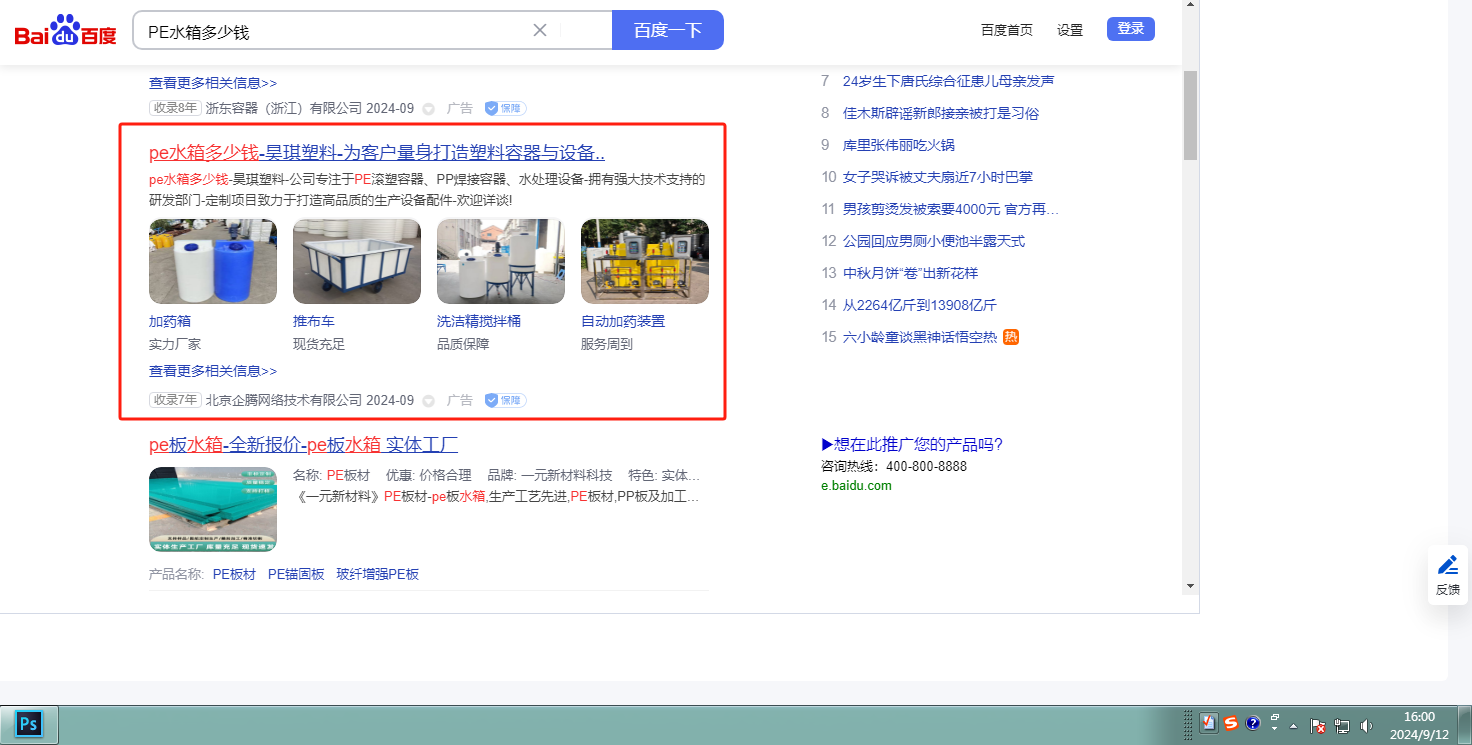Click the network connection tray icon
This screenshot has height=745, width=1472.
click(1342, 726)
